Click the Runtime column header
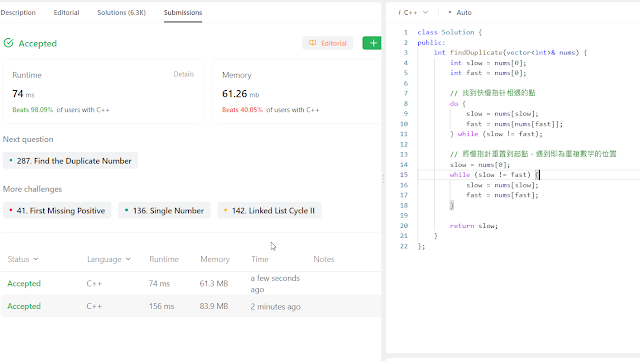The image size is (640, 361). (164, 259)
